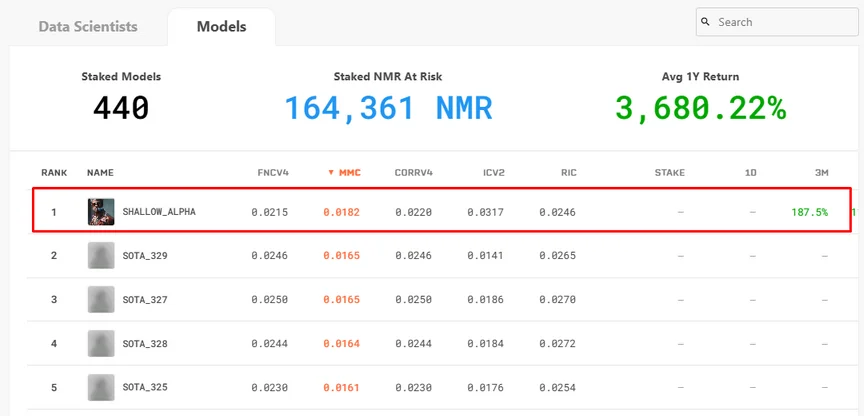Click SOTA_327 RIC value 0.0270

pos(558,300)
